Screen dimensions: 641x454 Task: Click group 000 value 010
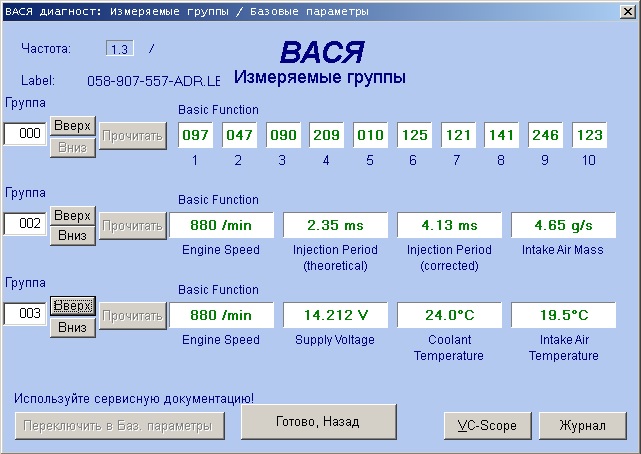[x=370, y=135]
